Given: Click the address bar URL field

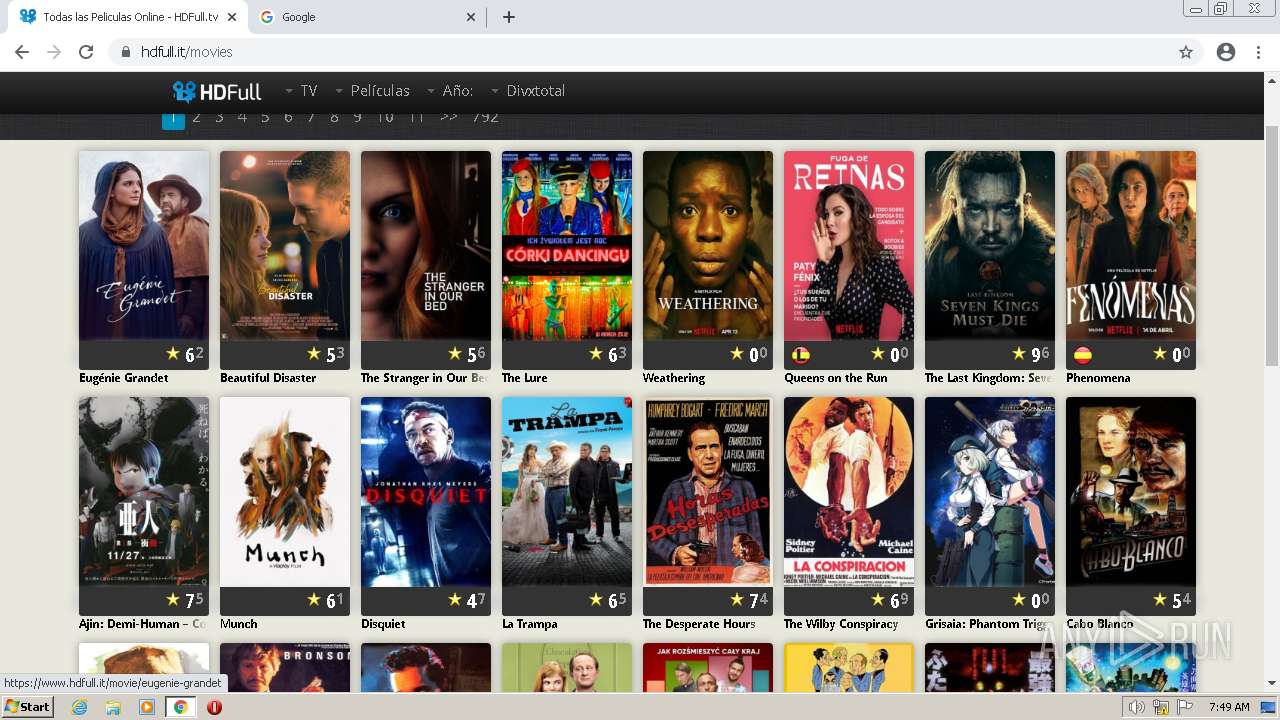Looking at the screenshot, I should click(640, 52).
